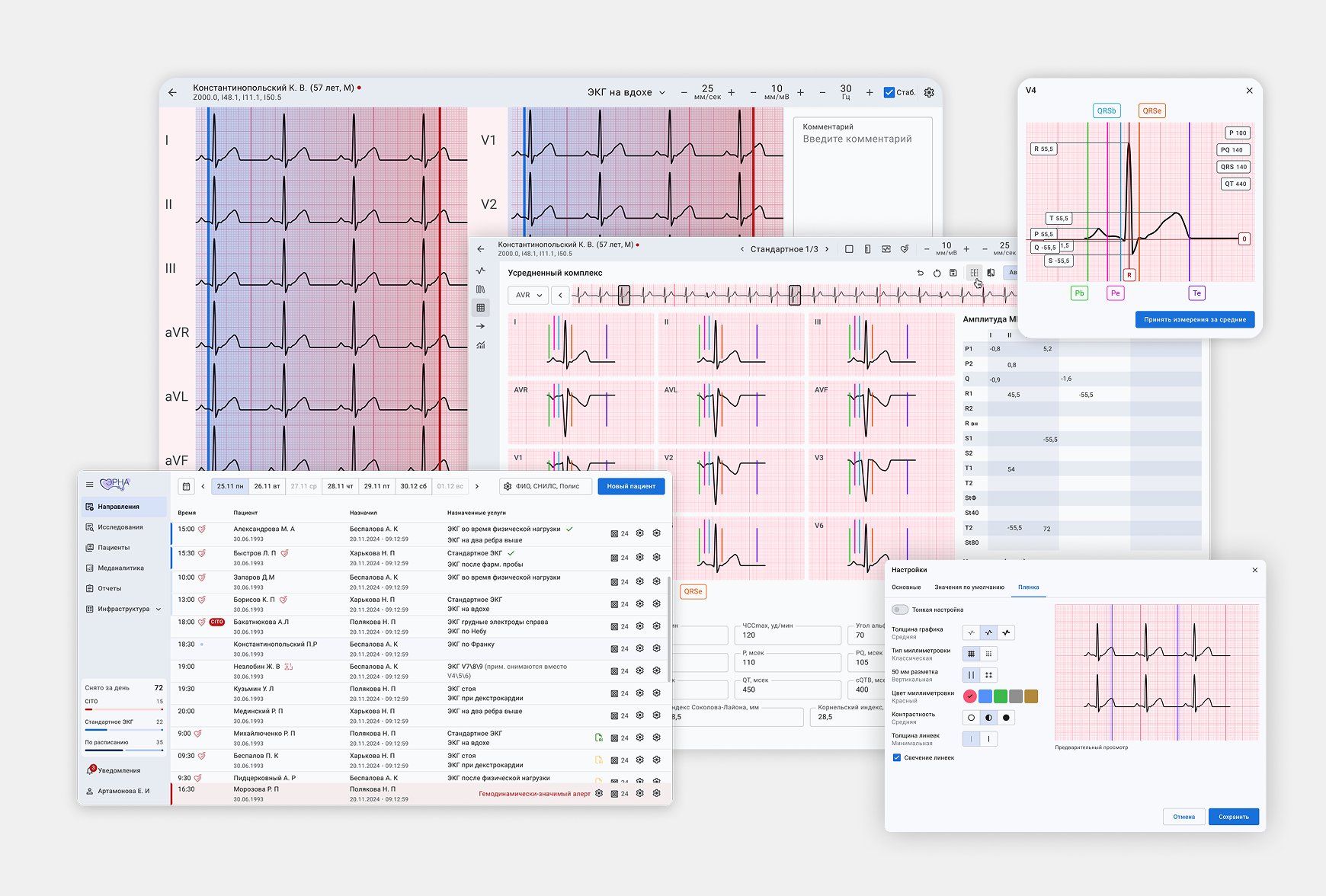Click the undo arrow in Усредненный комплекс toolbar

pos(920,273)
